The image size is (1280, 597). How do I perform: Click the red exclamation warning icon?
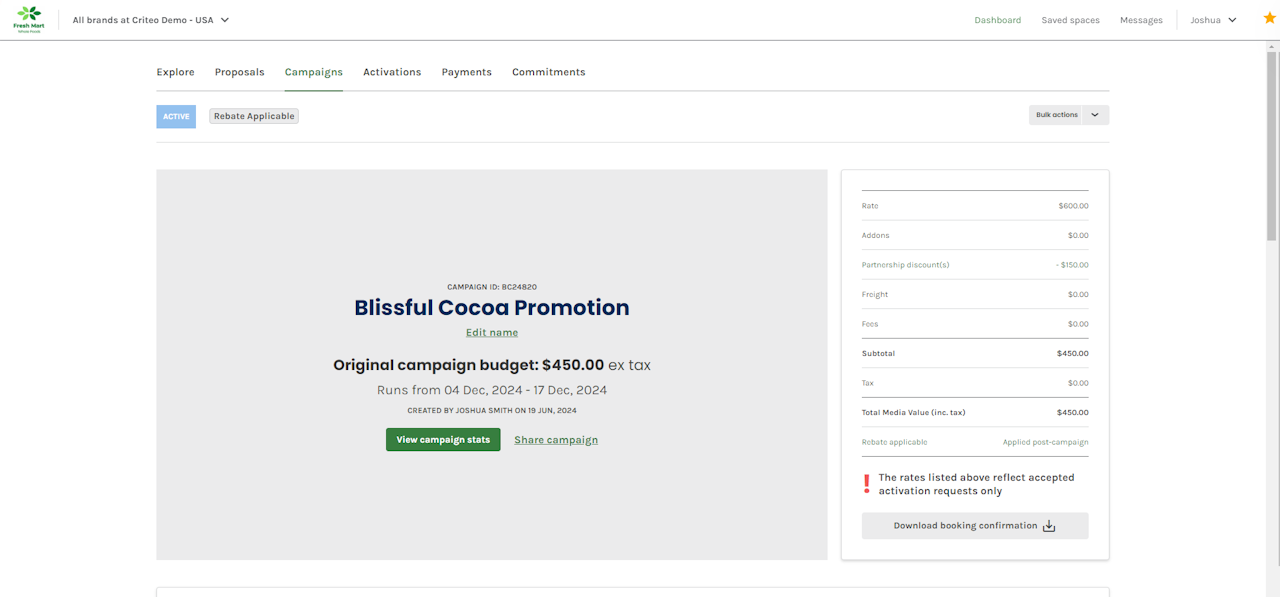tap(866, 485)
